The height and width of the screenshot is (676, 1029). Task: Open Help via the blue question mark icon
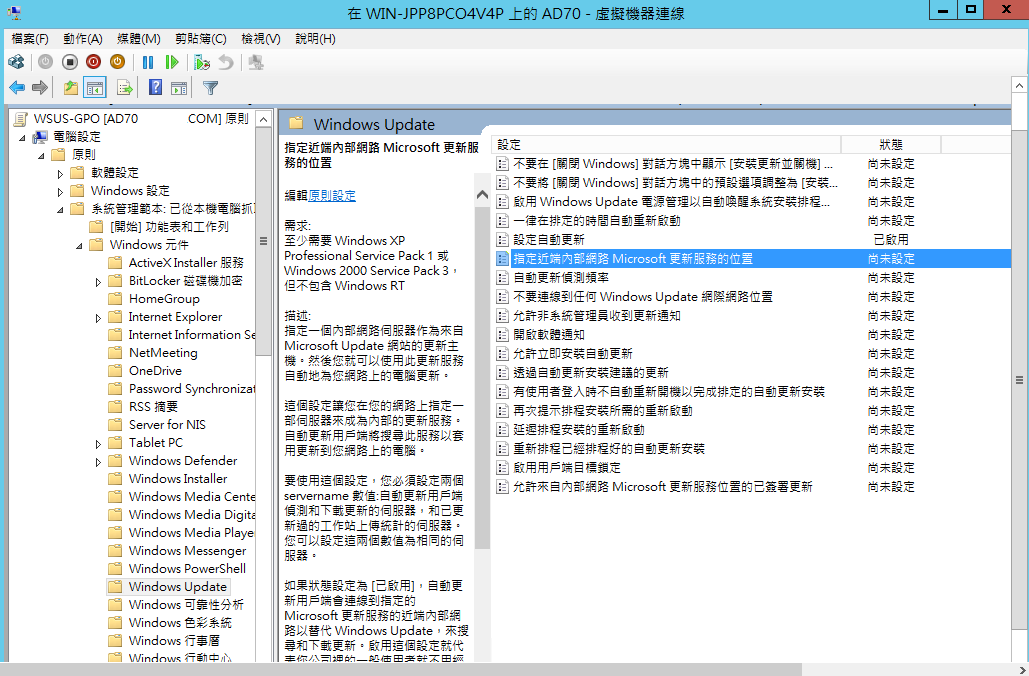coord(155,87)
